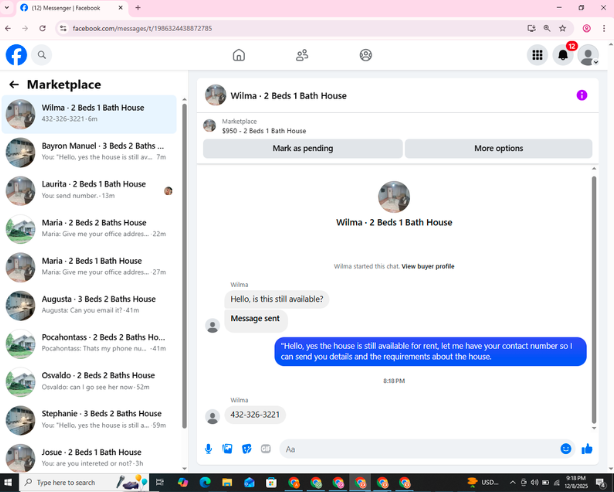Open Microsoft Store from the taskbar

tap(271, 483)
